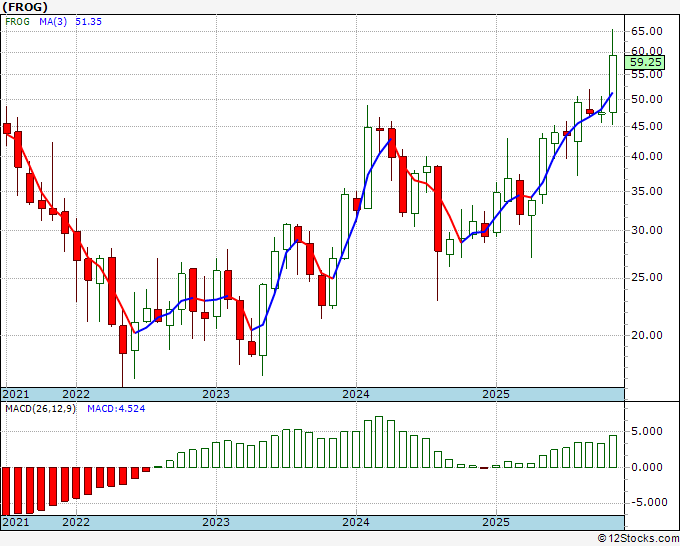The image size is (680, 546).
Task: Click the 40.00 price axis label
Action: click(647, 156)
